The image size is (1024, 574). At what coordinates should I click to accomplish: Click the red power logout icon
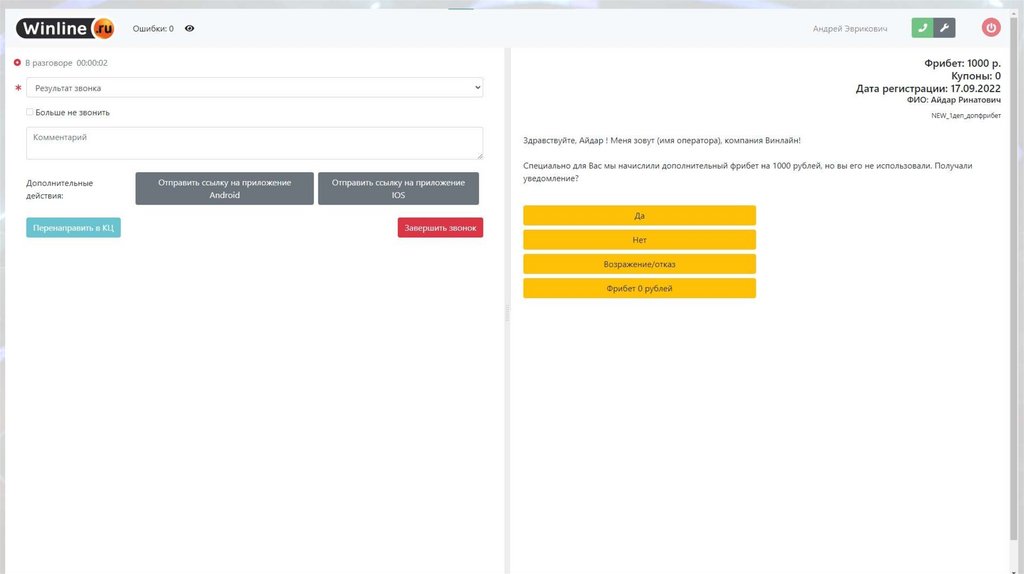tap(991, 28)
